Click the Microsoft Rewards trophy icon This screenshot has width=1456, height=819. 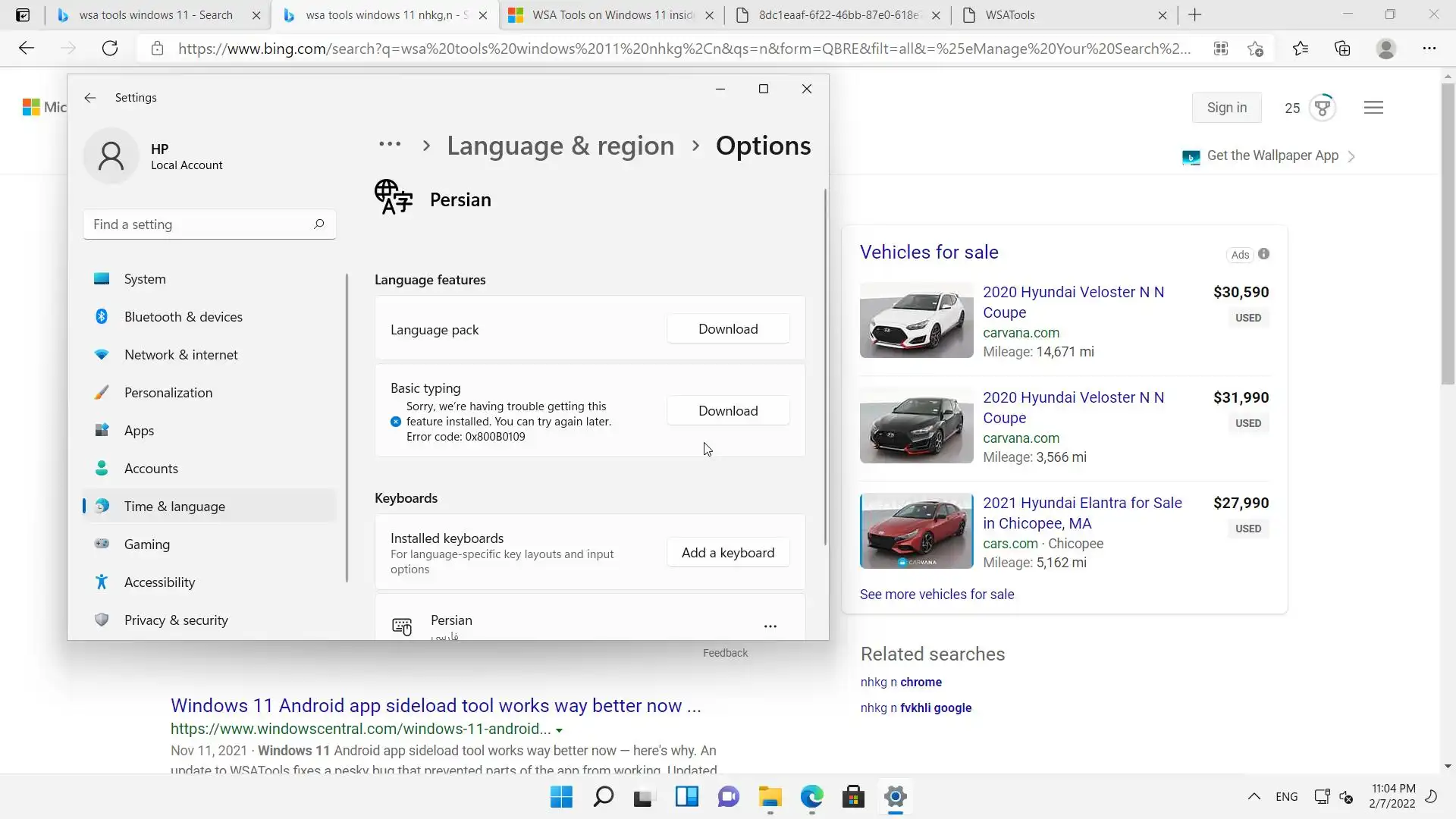click(1323, 108)
